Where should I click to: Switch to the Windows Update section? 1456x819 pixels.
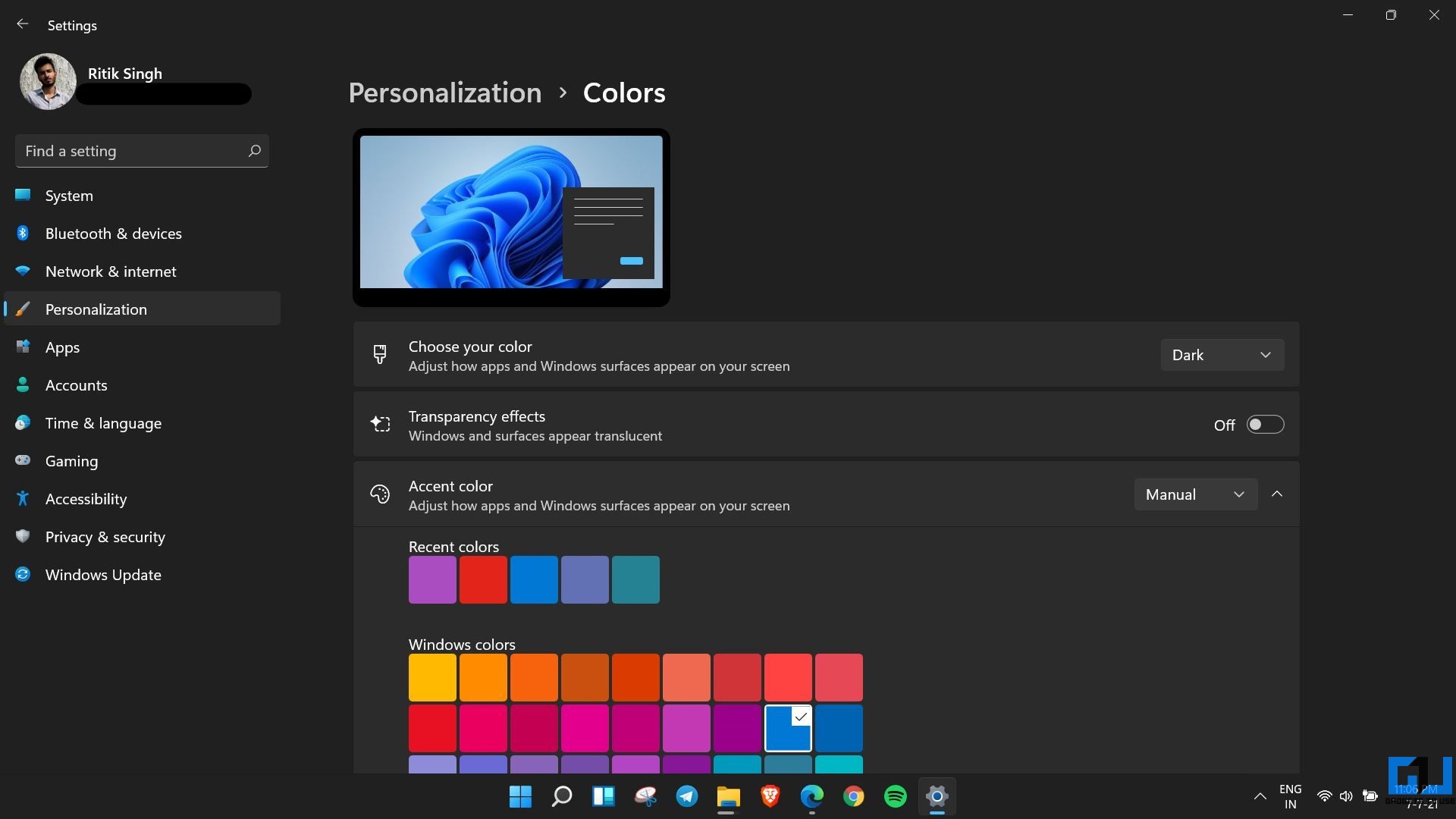coord(103,575)
